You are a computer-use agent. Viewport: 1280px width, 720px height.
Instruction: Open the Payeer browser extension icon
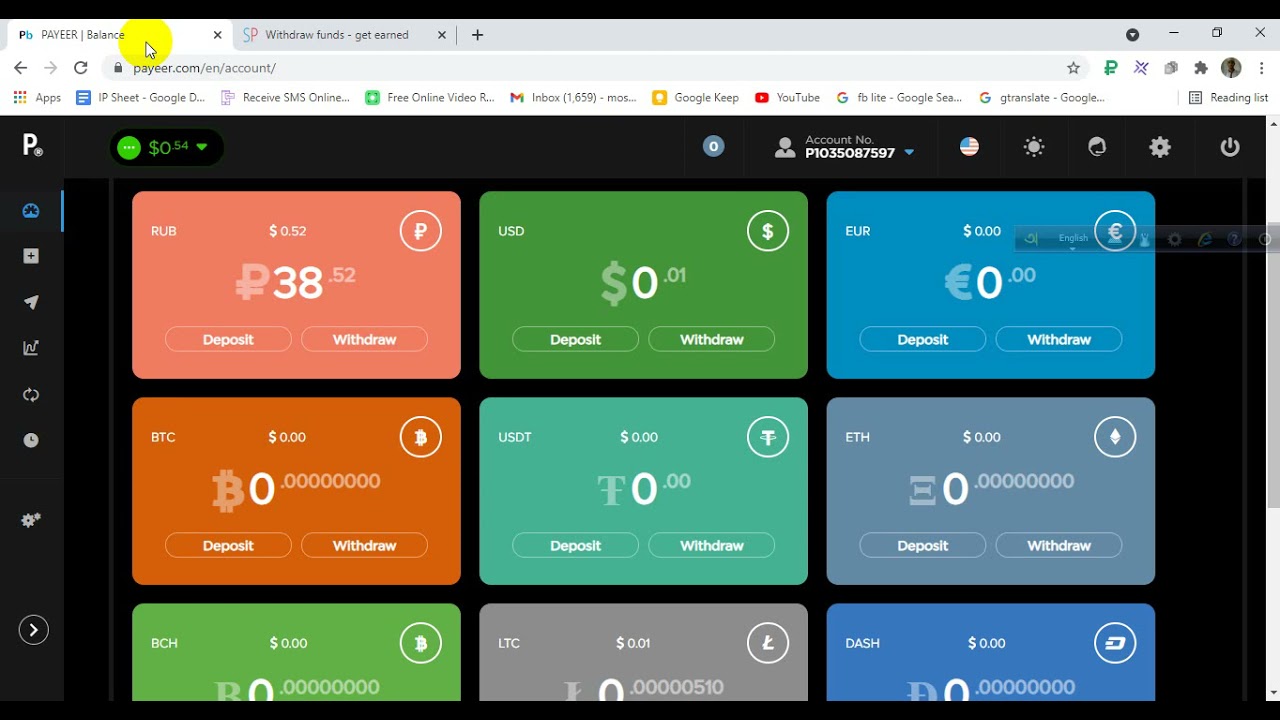point(1110,68)
